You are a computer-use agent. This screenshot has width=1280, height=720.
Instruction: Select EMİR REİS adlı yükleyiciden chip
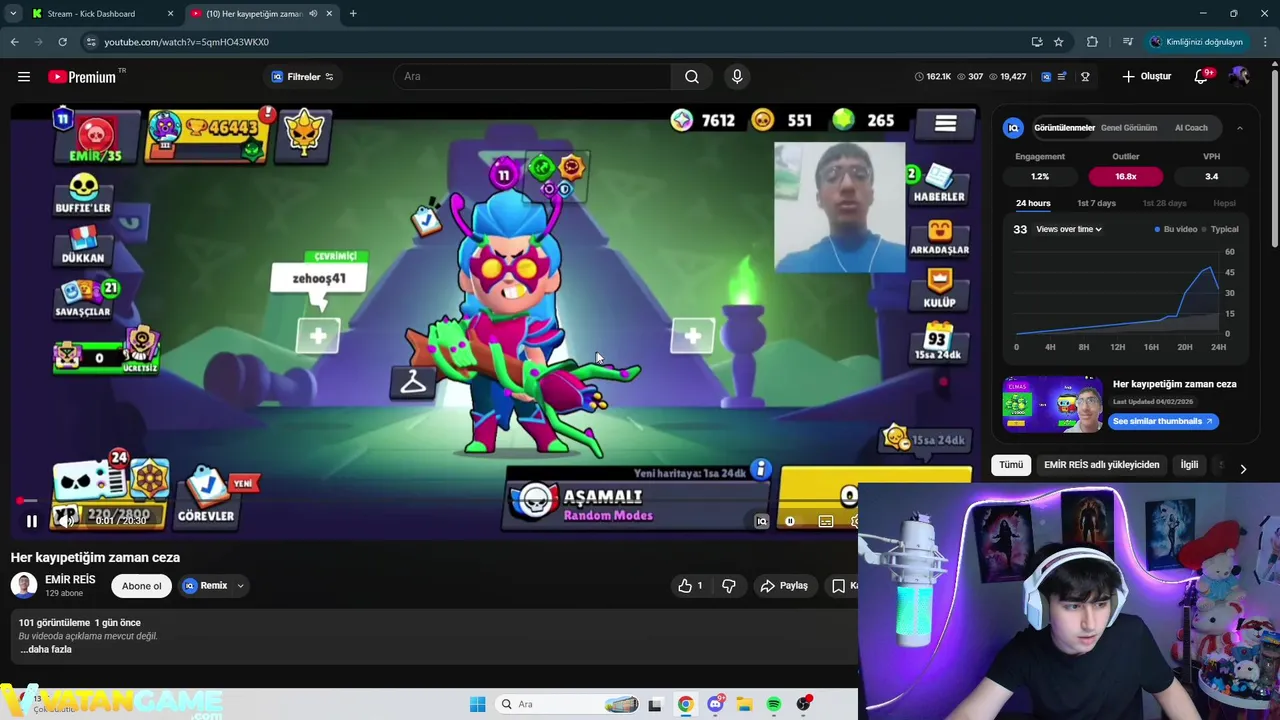coord(1101,464)
